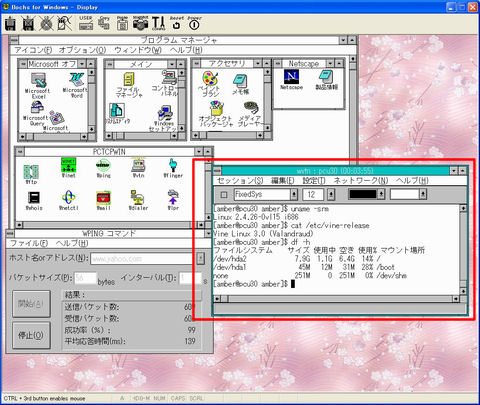Screen dimensions: 480x405
Task: Click white background color swatch
Action: (x=404, y=194)
